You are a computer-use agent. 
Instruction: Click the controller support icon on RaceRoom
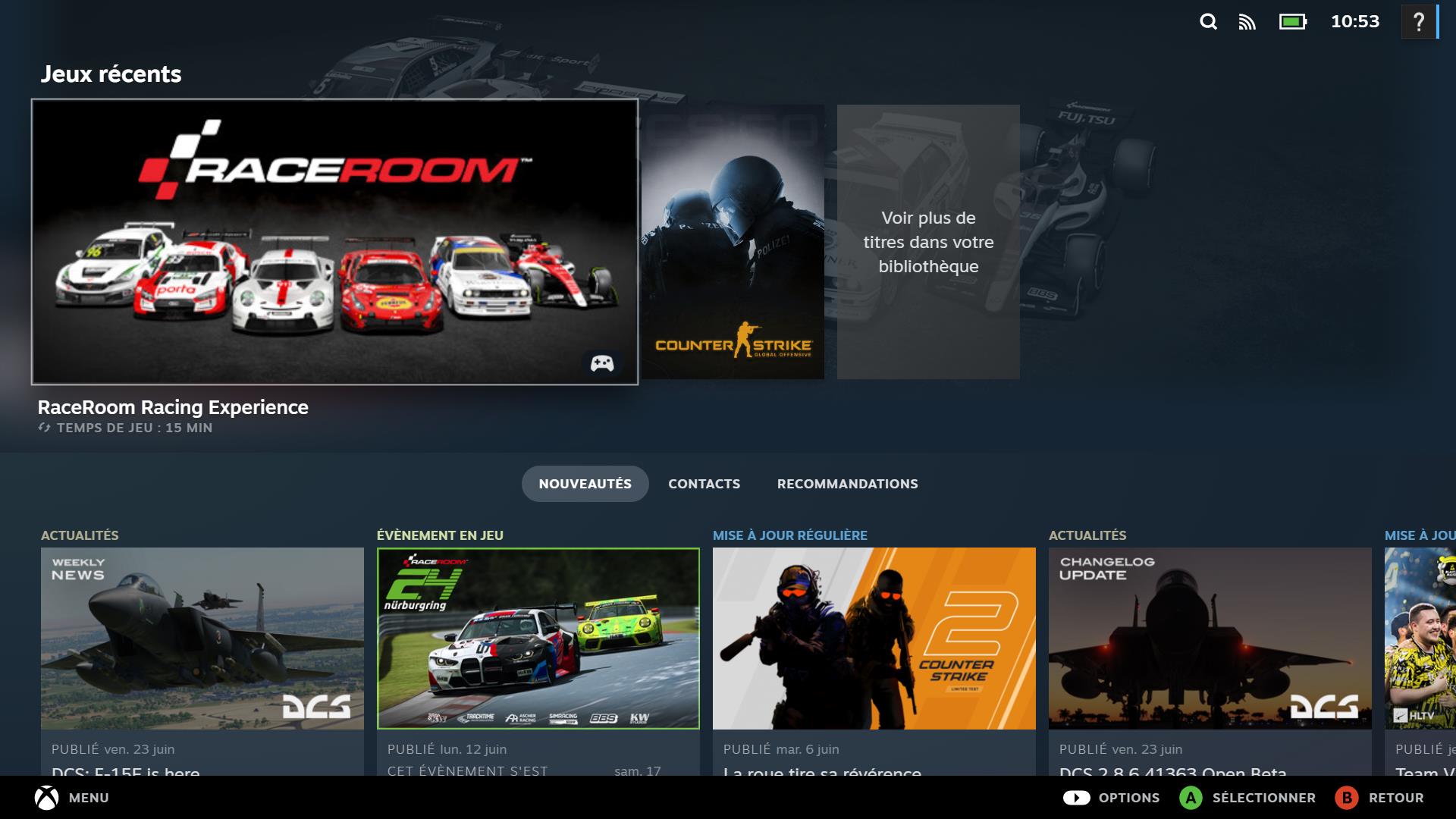(602, 363)
